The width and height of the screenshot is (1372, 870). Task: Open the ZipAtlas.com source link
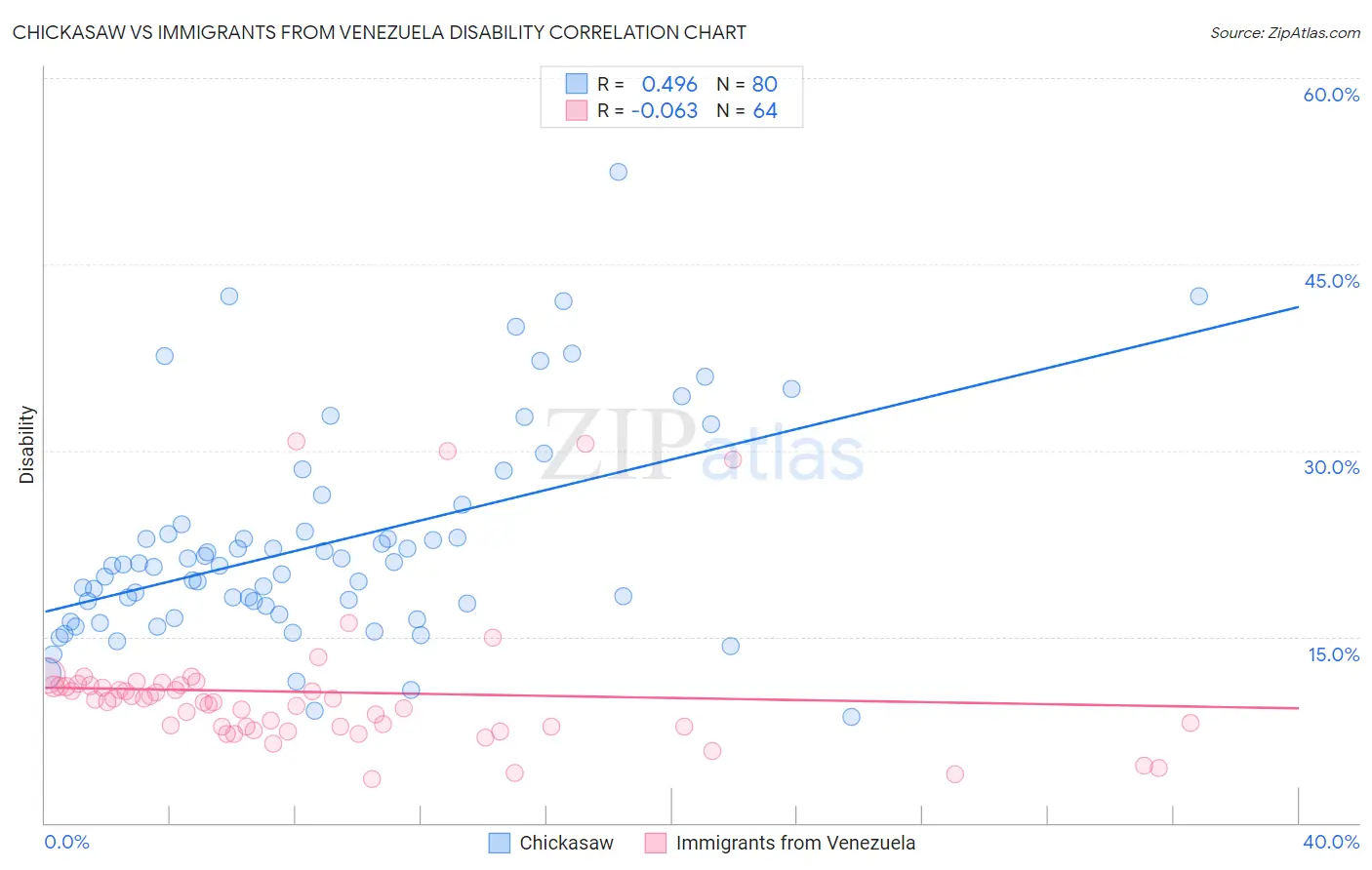1285,32
